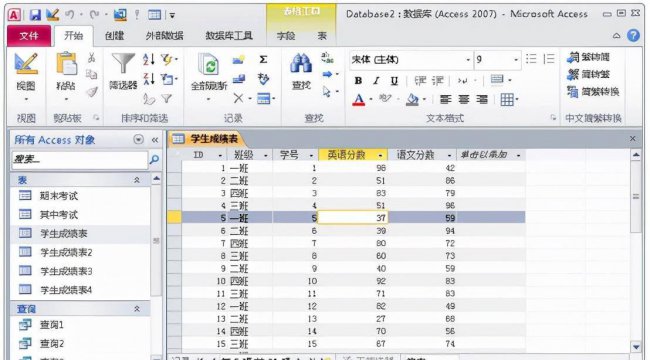Toggle Bold formatting
This screenshot has height=360, width=650.
(359, 81)
